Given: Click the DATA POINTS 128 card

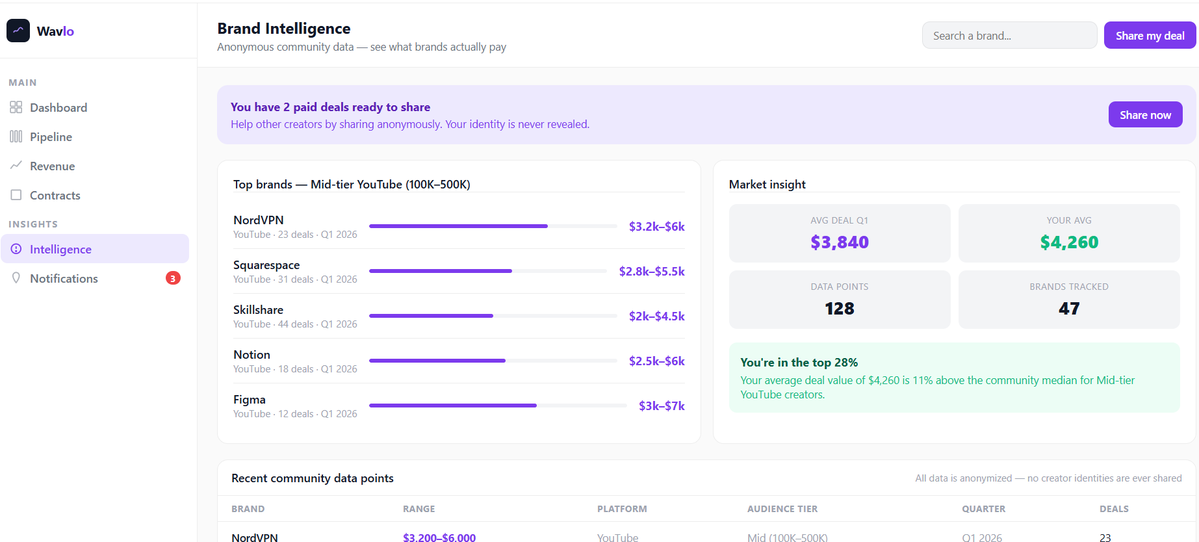Looking at the screenshot, I should 840,300.
